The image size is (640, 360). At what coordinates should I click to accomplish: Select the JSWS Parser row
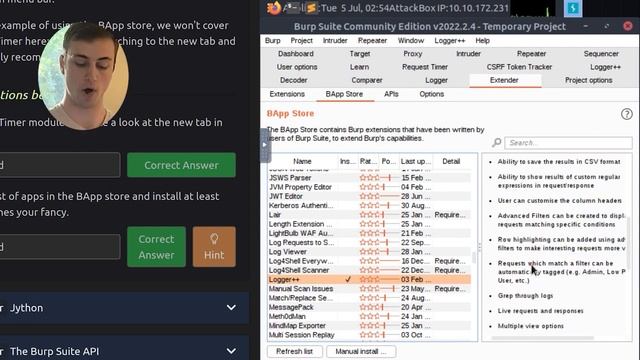pos(369,178)
